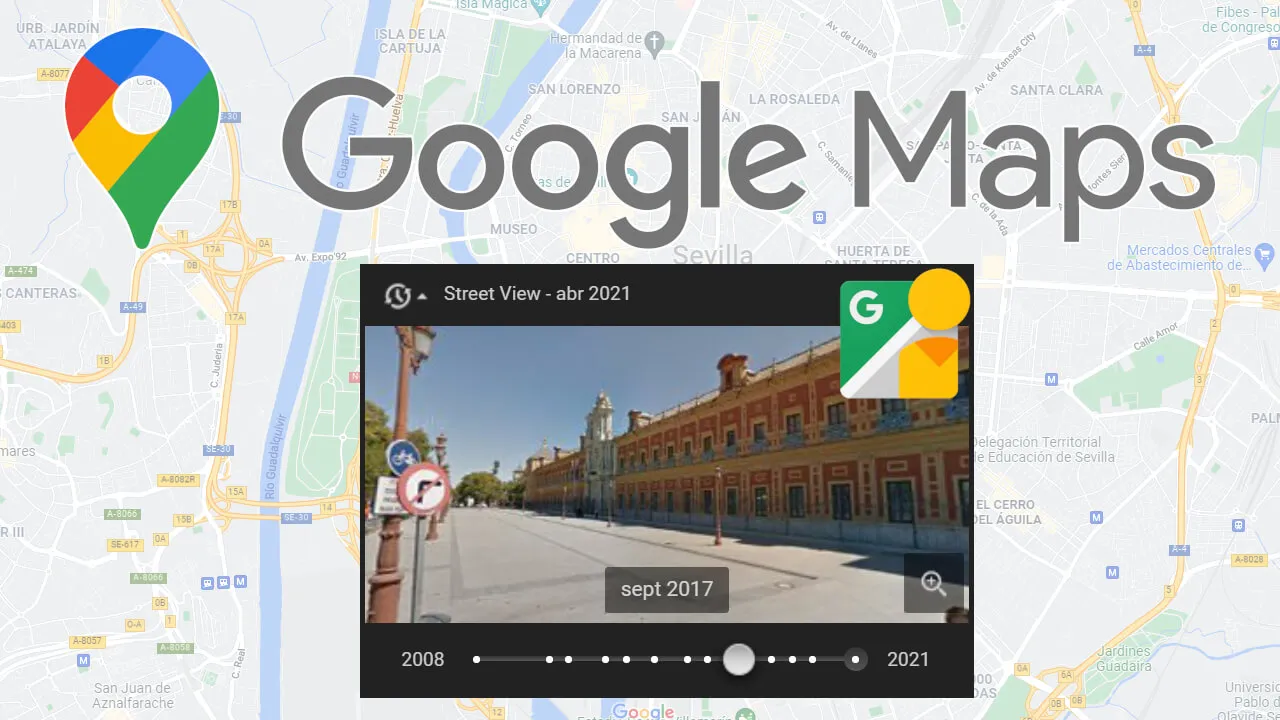The width and height of the screenshot is (1280, 720).
Task: Click the 'Sevilla' city label
Action: pos(712,254)
